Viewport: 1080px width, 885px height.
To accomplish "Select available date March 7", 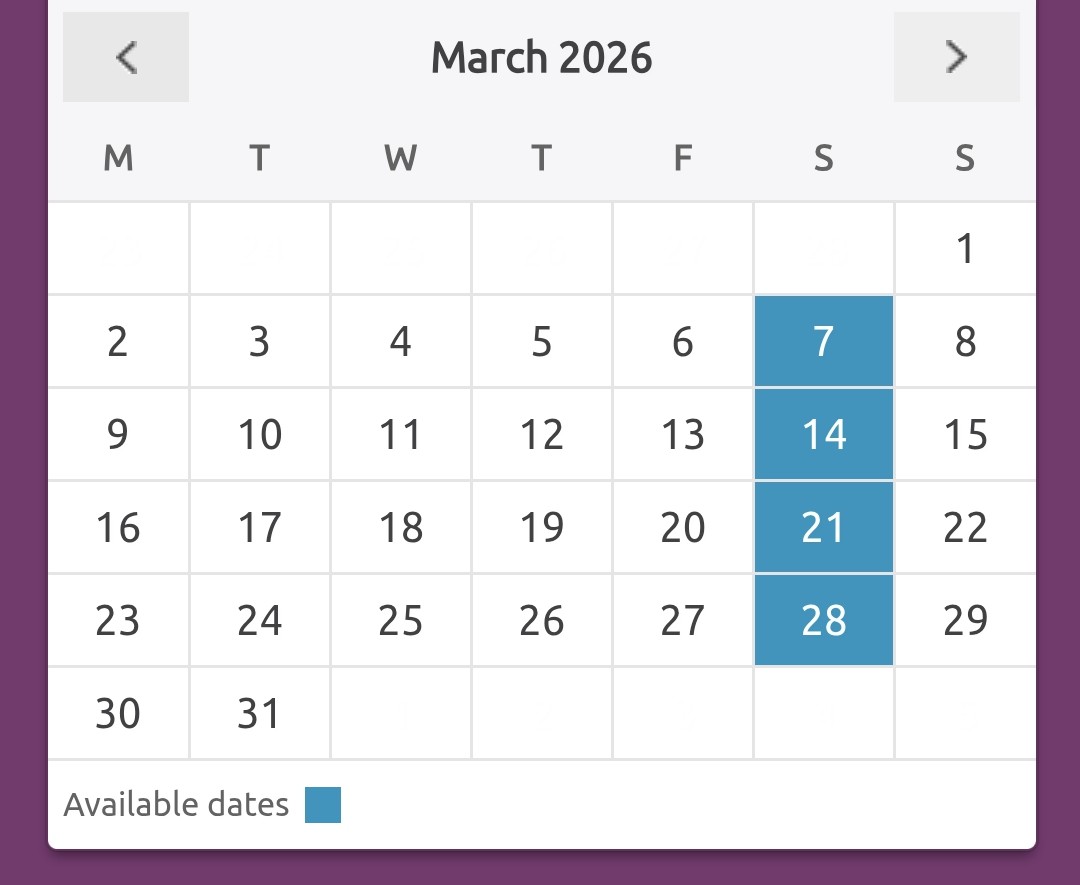I will (823, 342).
